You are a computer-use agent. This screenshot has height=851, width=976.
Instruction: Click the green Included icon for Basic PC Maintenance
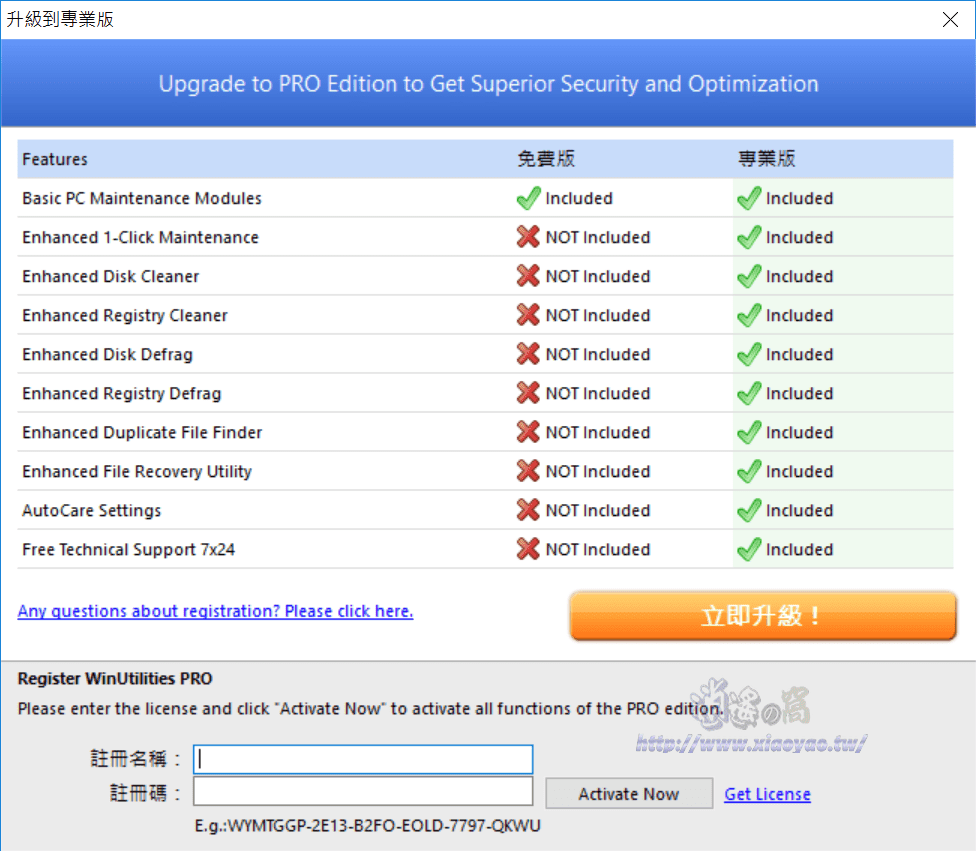[x=528, y=198]
